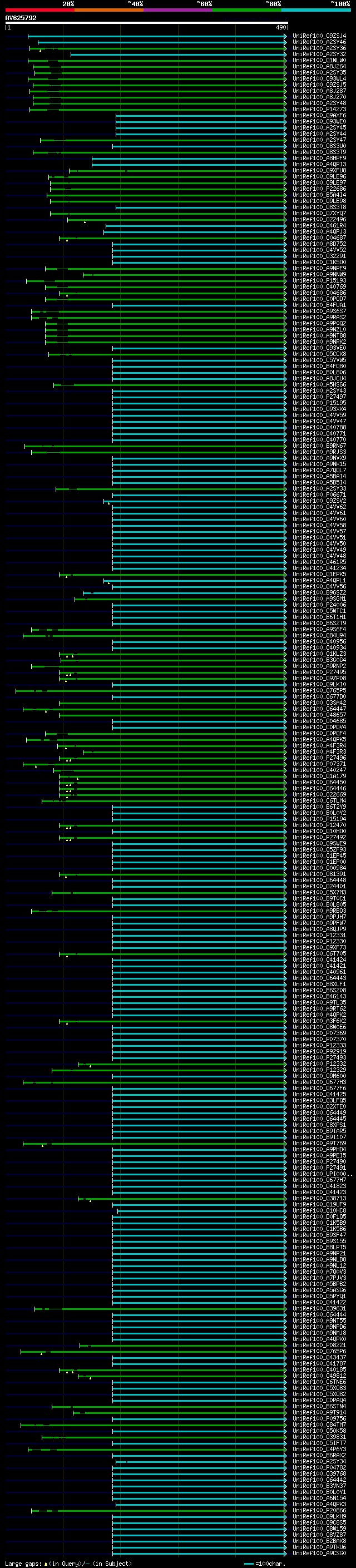Select label UniRef100_Q39768

click(x=319, y=1473)
